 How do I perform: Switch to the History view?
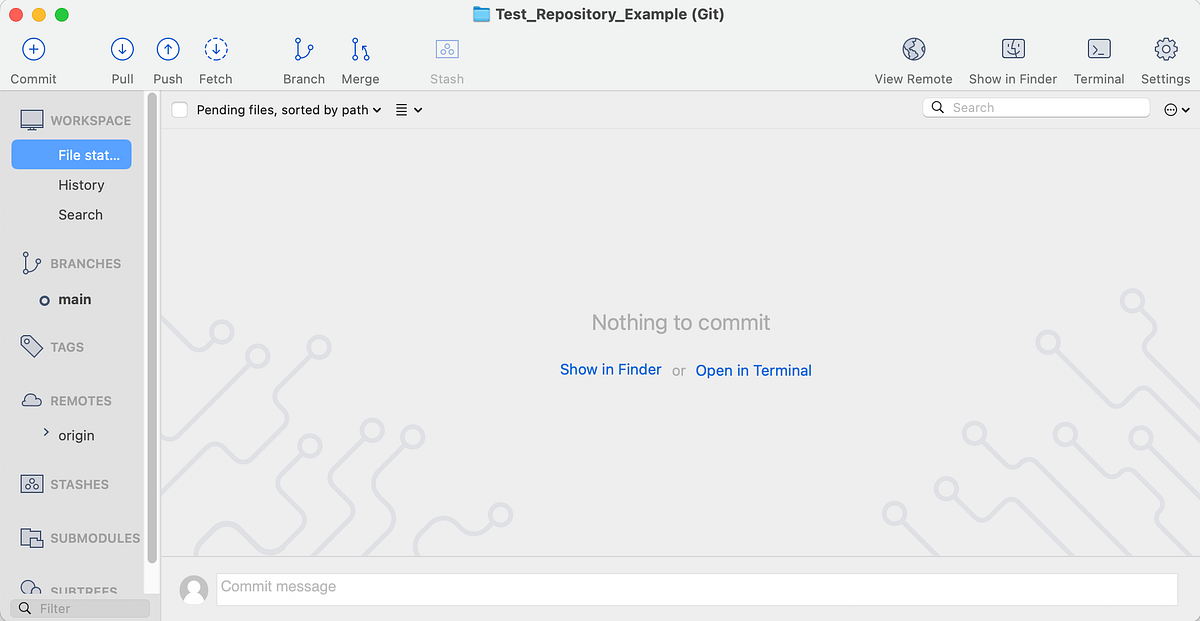pos(81,185)
